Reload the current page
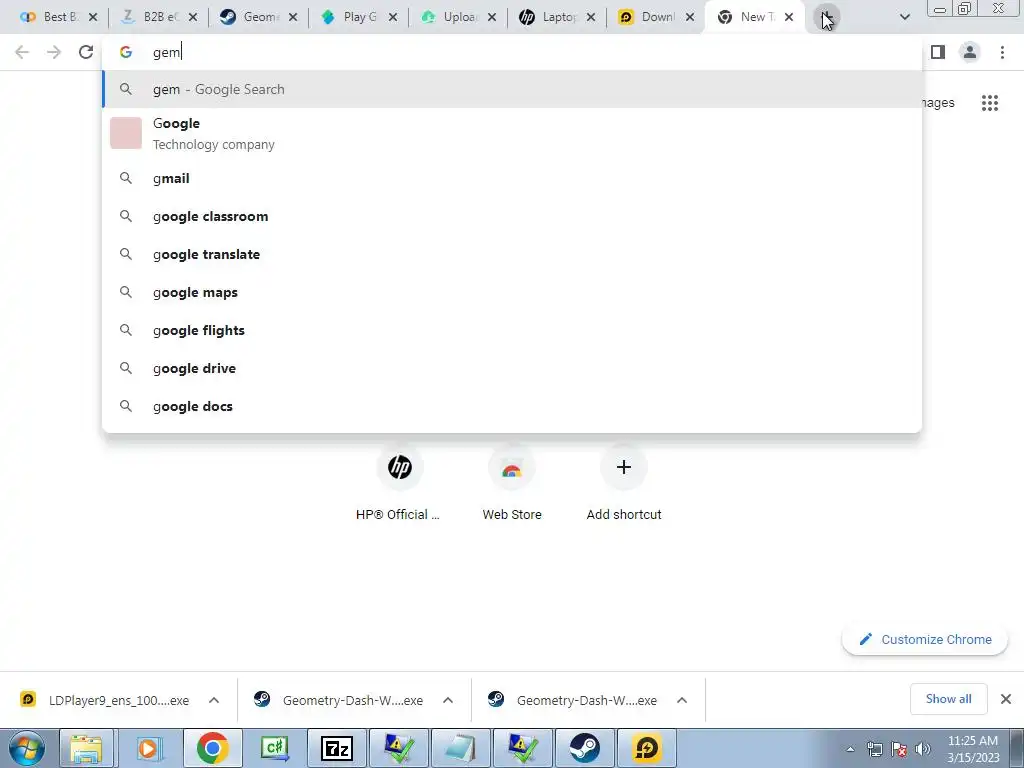Image resolution: width=1024 pixels, height=768 pixels. click(x=86, y=52)
